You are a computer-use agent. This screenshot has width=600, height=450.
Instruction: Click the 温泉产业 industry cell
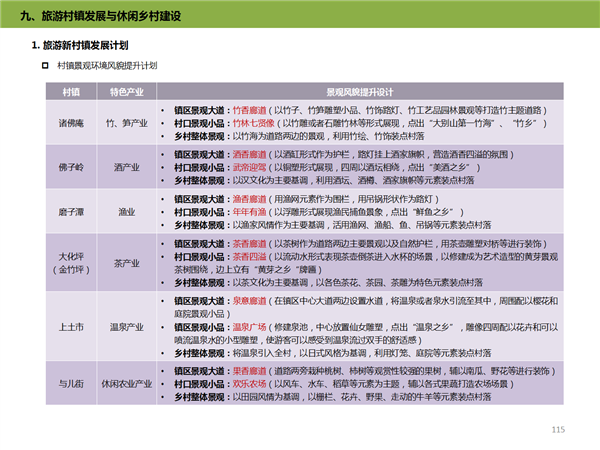point(125,326)
